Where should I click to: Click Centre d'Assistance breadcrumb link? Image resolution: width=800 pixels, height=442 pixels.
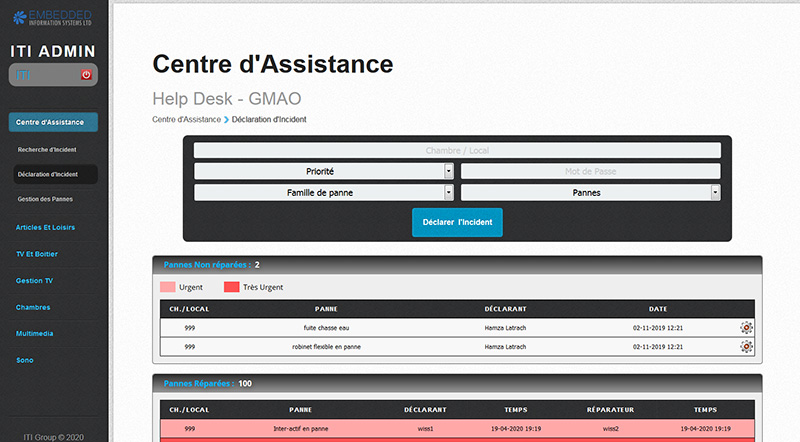coord(186,120)
